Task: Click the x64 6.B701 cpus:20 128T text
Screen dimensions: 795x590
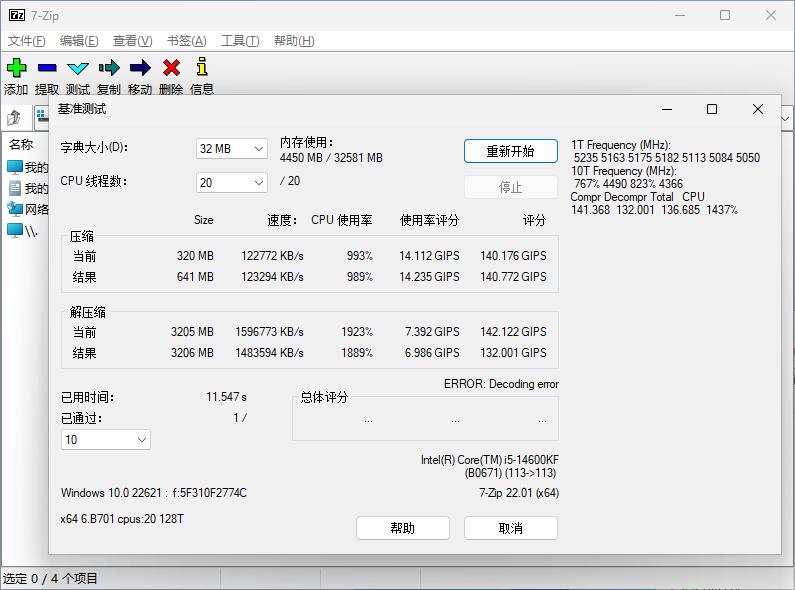Action: tap(122, 519)
